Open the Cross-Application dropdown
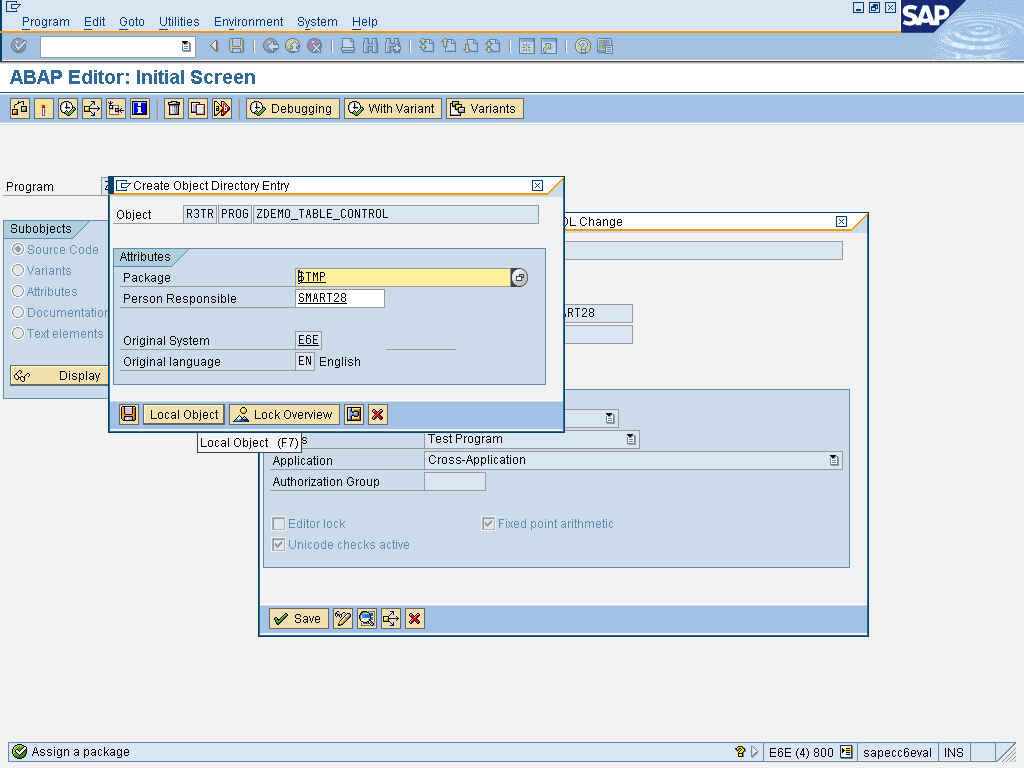 click(x=834, y=460)
